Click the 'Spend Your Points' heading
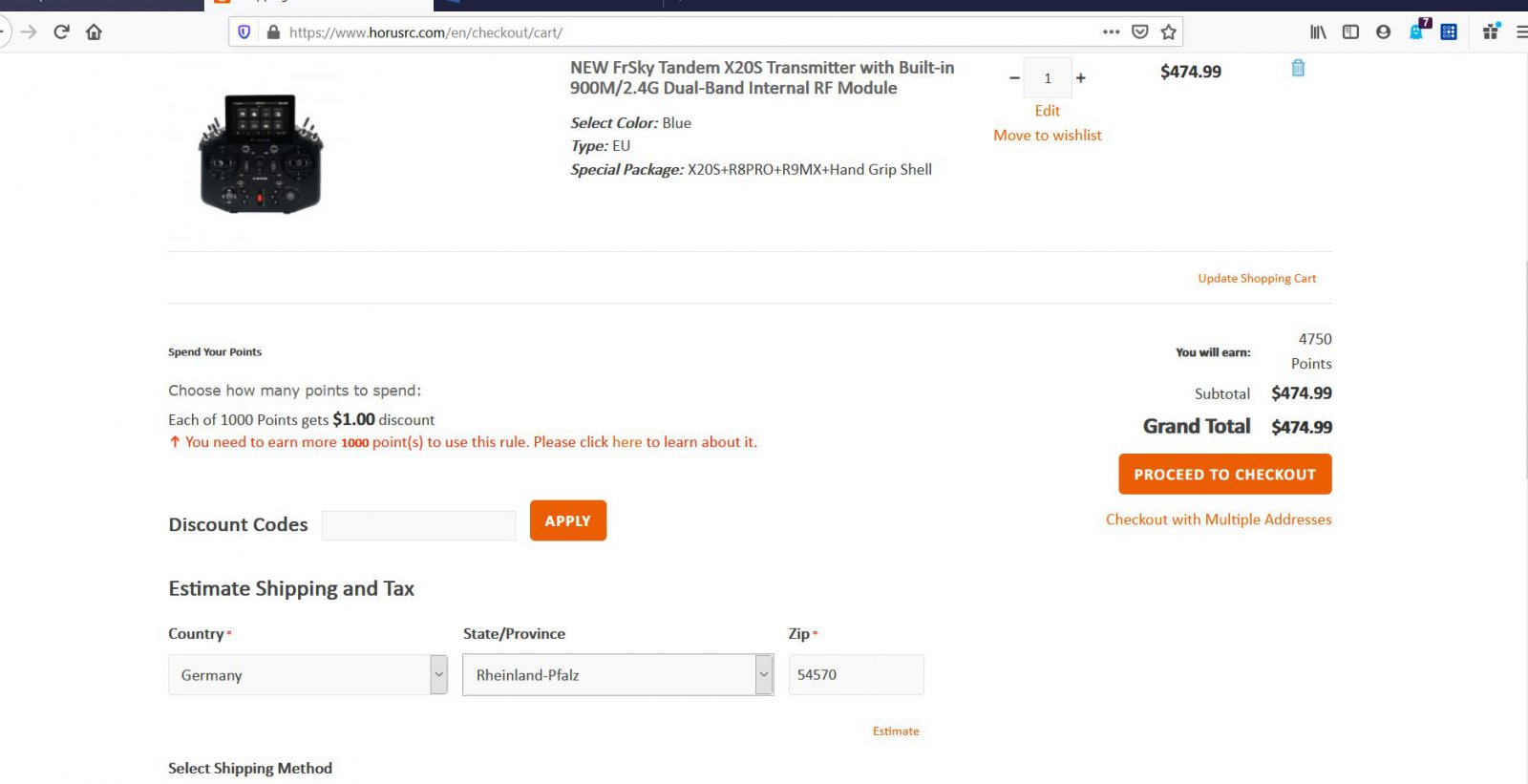 215,352
